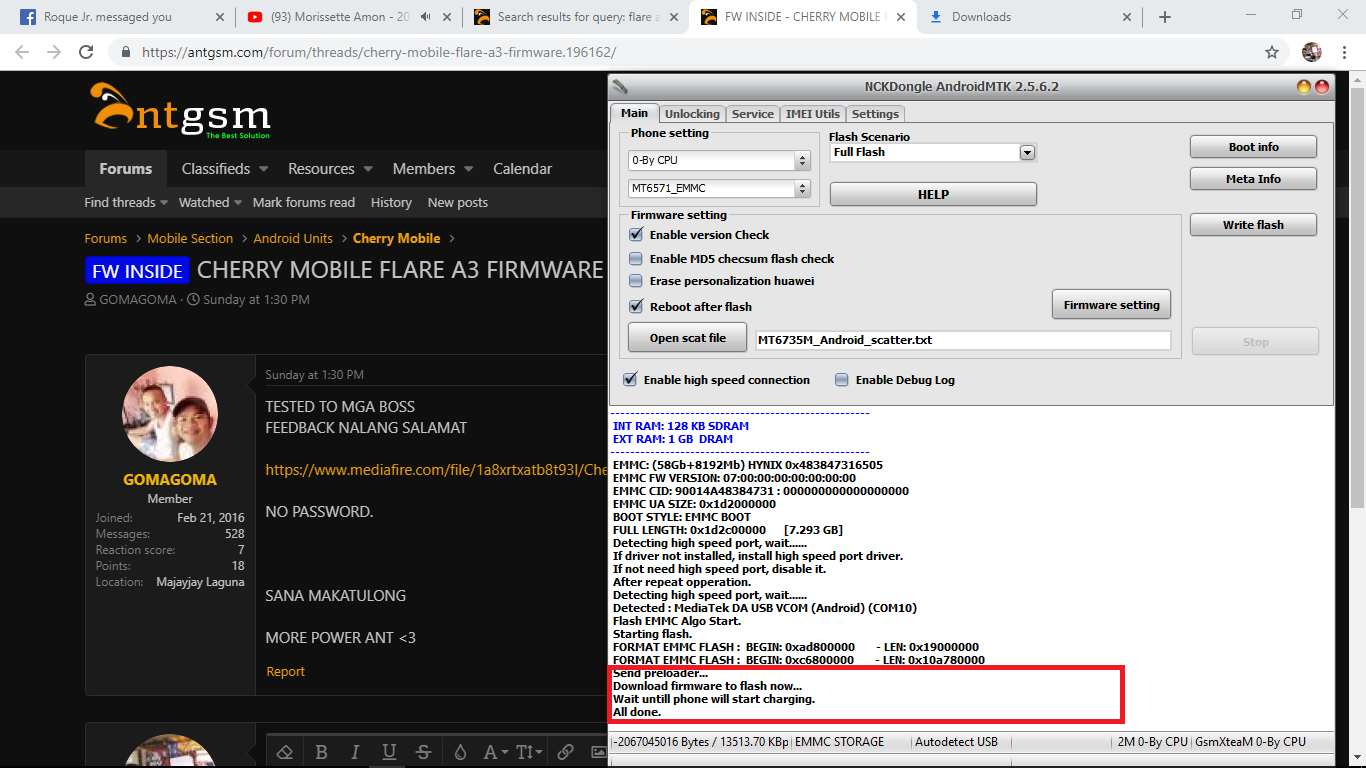Toggle Reboot after flash checkbox
1366x768 pixels.
pyautogui.click(x=636, y=307)
